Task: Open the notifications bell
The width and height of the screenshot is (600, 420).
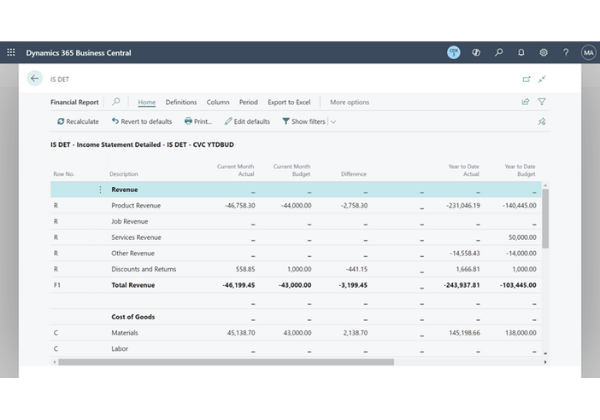Action: (x=521, y=53)
